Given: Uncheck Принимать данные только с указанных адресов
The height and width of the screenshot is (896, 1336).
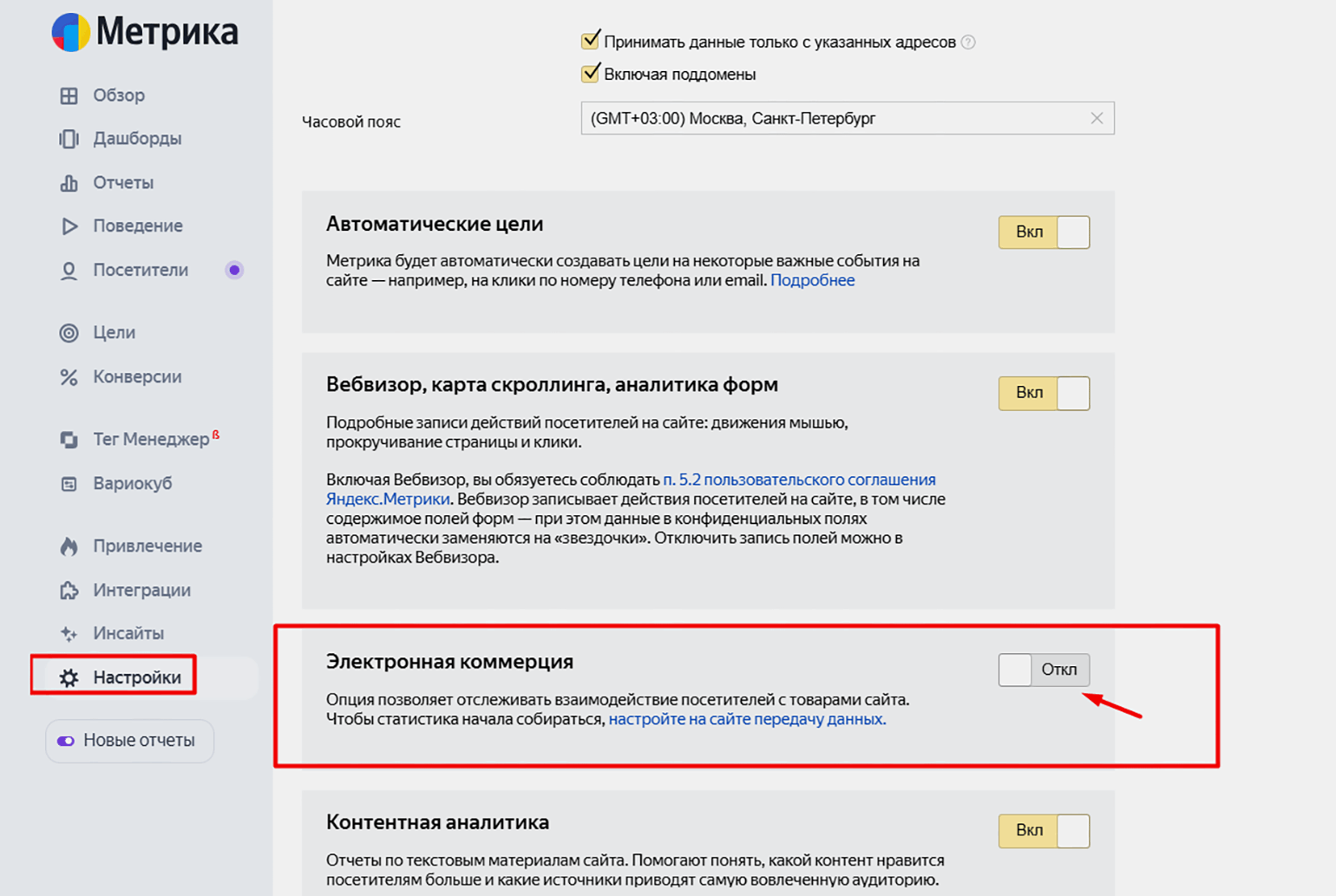Looking at the screenshot, I should point(591,41).
